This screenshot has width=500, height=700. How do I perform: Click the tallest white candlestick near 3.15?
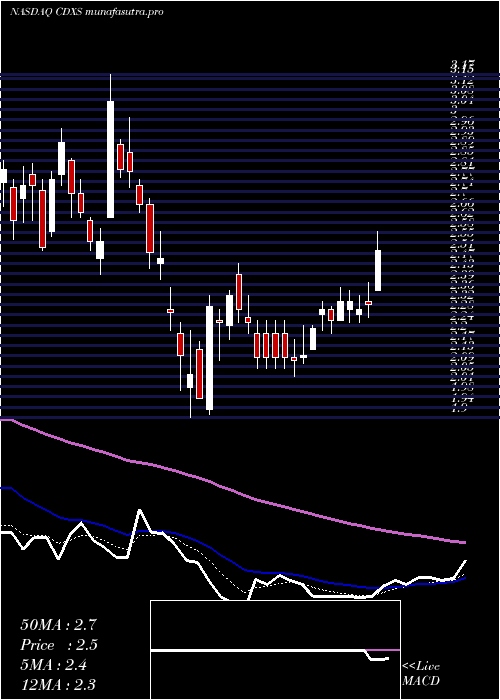click(110, 159)
